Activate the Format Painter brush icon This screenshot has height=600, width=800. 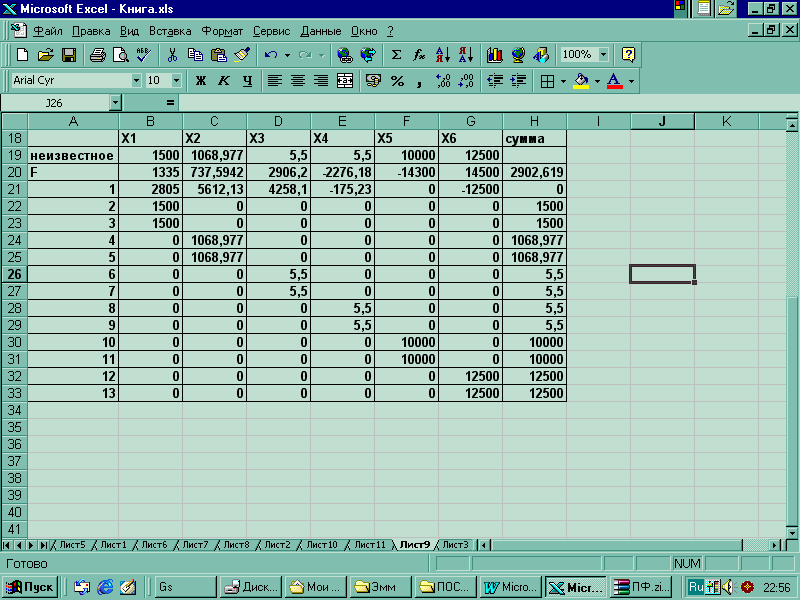tap(242, 55)
